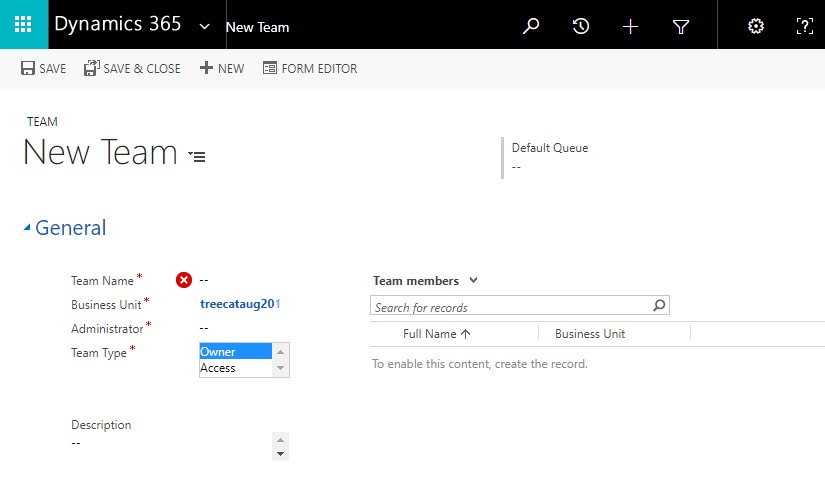The image size is (825, 485).
Task: Open the treecataug201 business unit link
Action: click(240, 304)
